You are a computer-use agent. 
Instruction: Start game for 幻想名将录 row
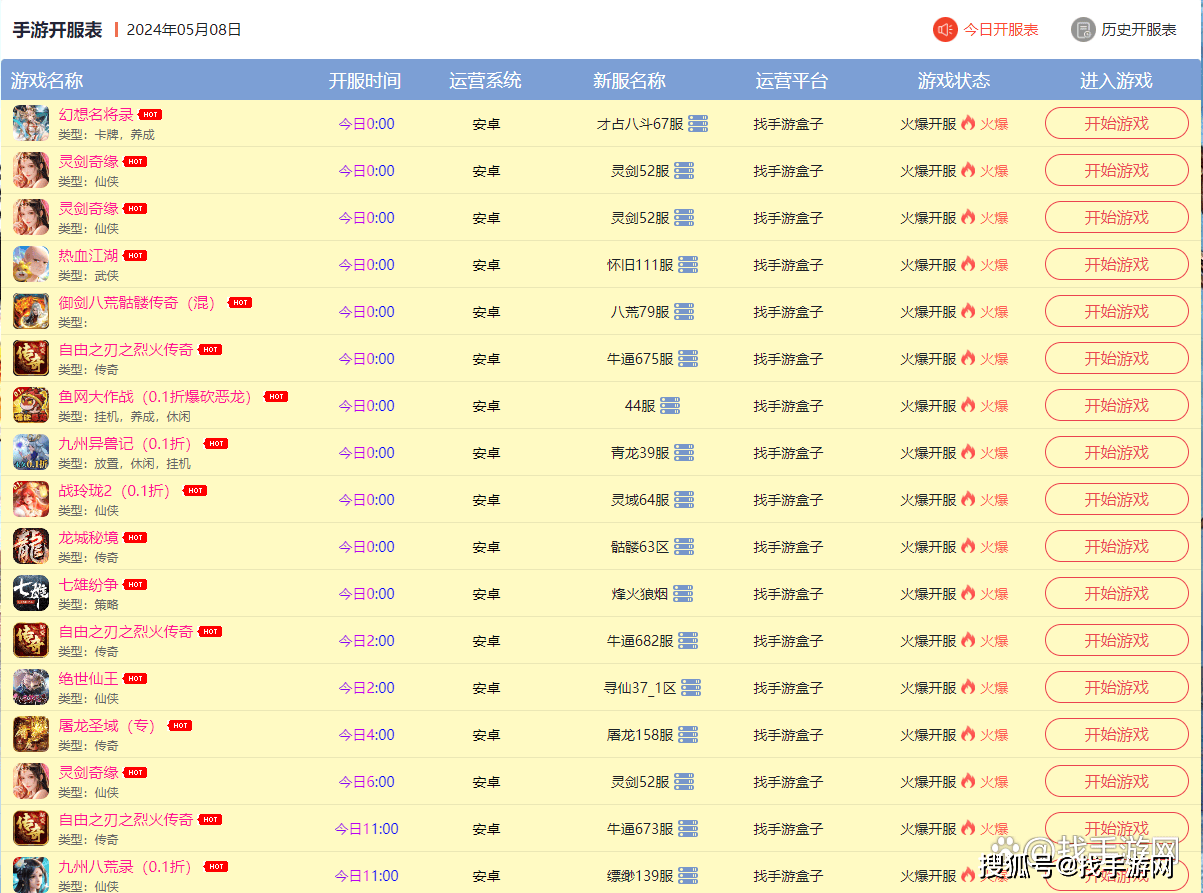coord(1116,124)
